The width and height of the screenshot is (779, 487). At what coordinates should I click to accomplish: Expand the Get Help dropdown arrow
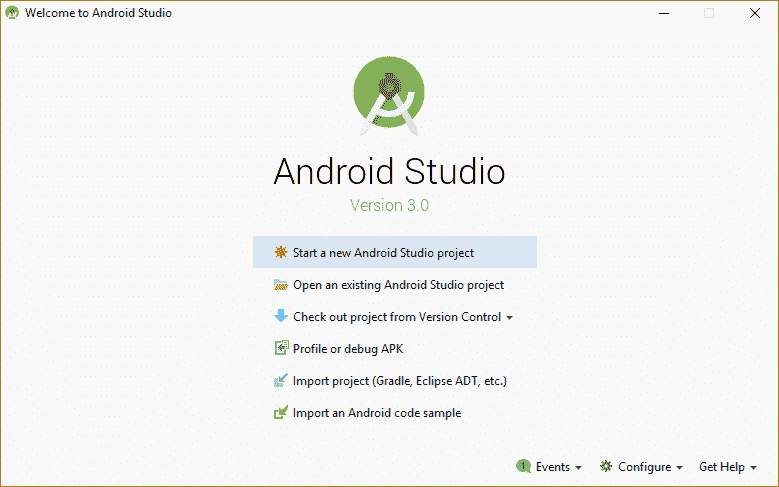(753, 468)
